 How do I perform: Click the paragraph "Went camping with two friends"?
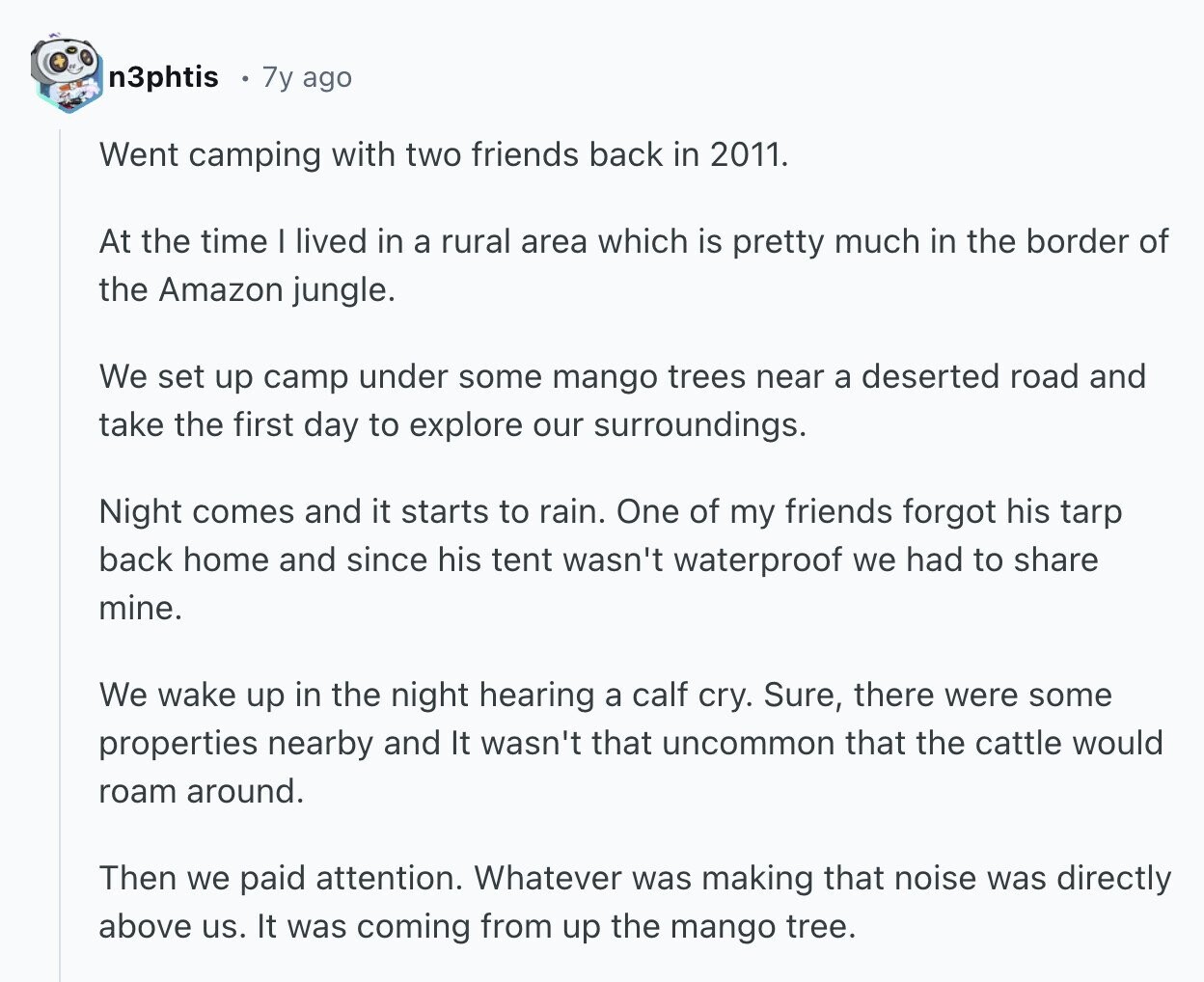444,154
